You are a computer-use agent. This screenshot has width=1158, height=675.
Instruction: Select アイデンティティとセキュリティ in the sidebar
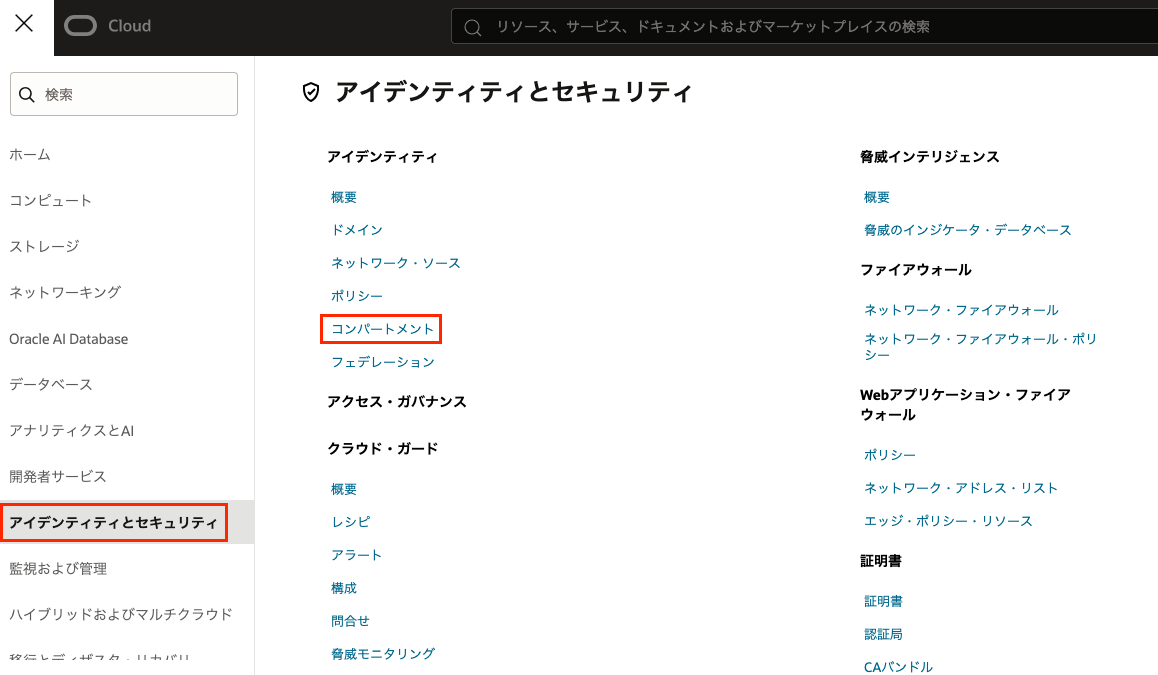click(x=114, y=522)
